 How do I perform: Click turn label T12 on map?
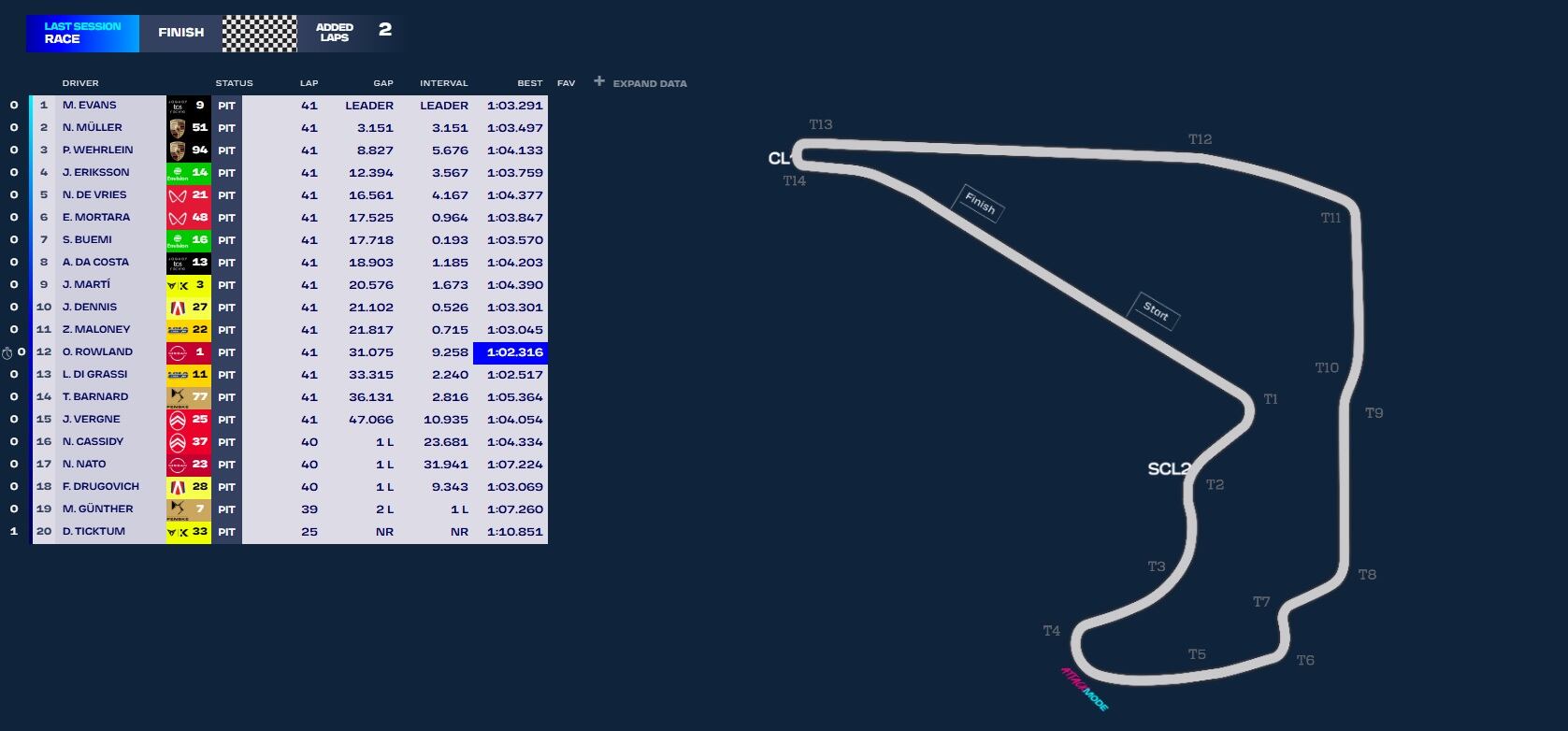(x=1200, y=139)
